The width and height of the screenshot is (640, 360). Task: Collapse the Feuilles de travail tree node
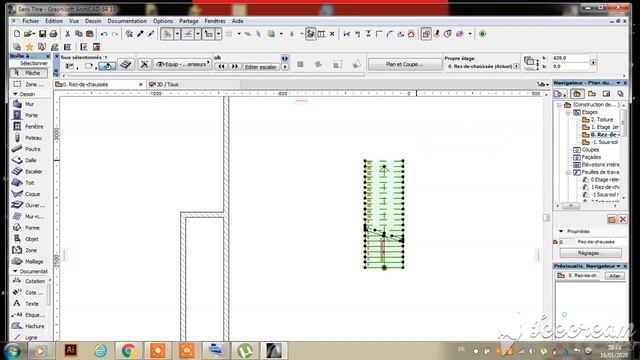tap(568, 172)
